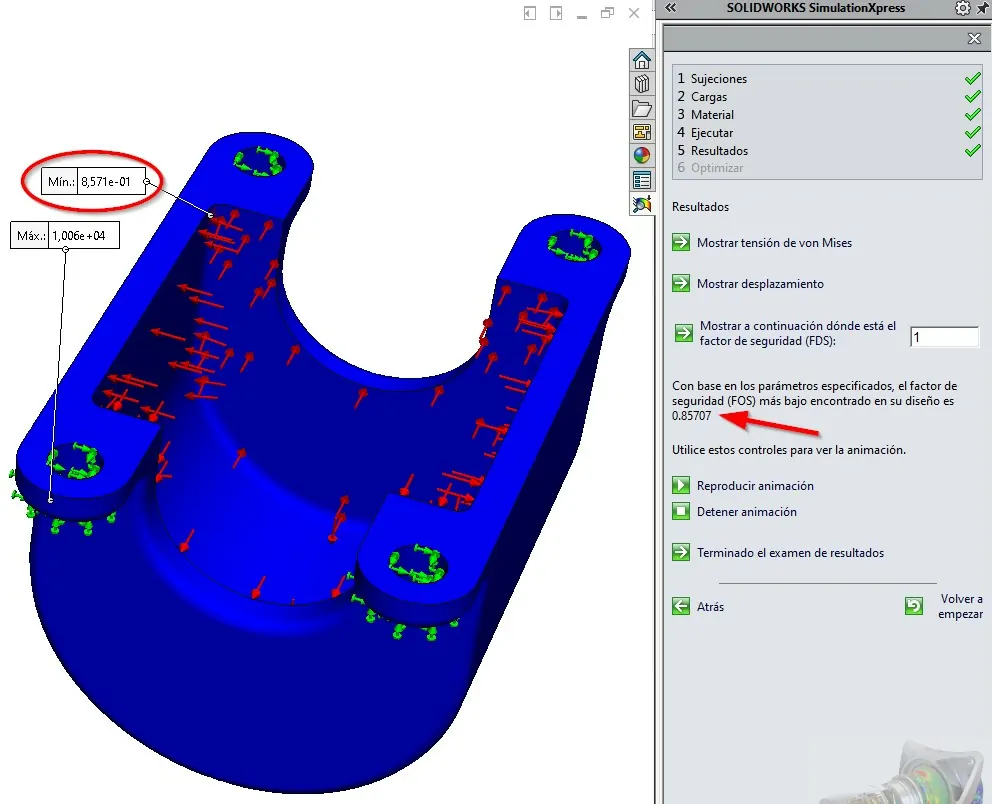
Task: Click the SOLIDWORKS SimulationXpress pane title
Action: point(815,8)
